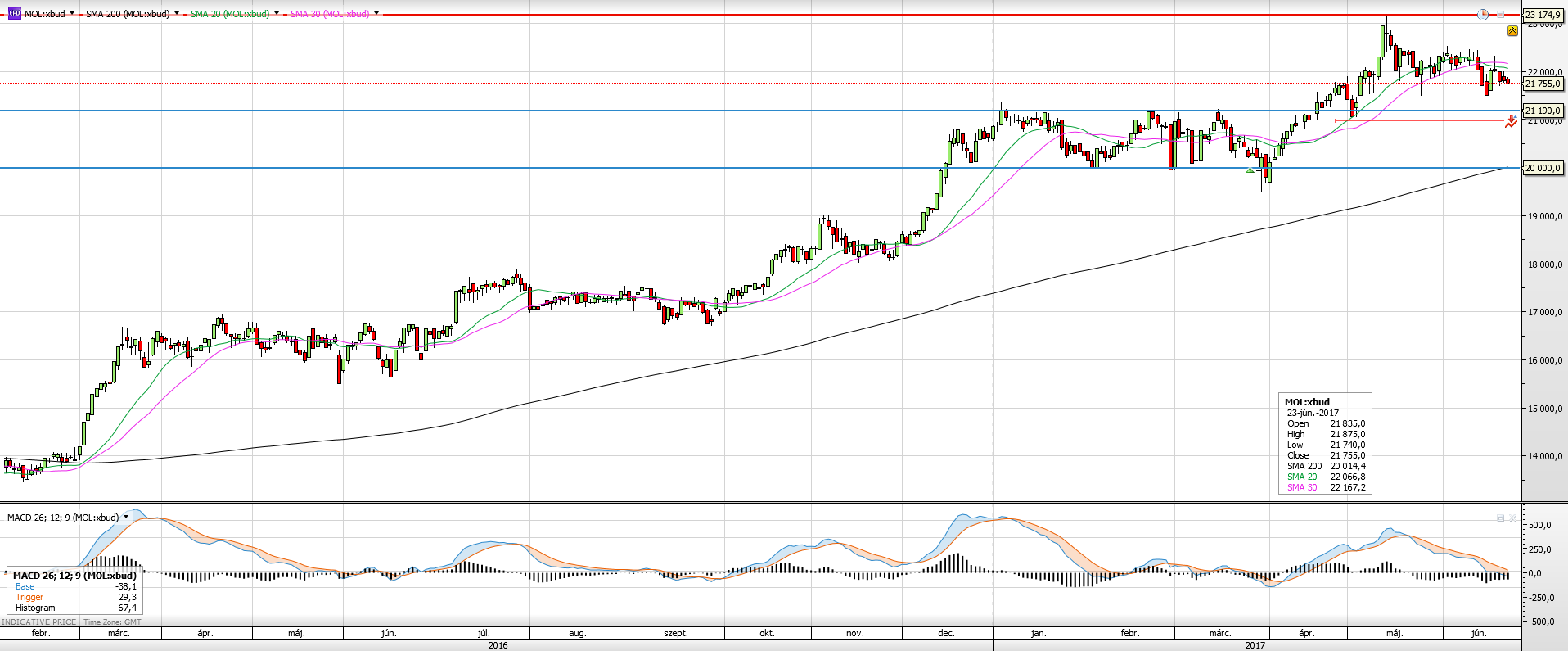Click the Low 21 740,0 row in info box
This screenshot has width=1568, height=651.
[1326, 445]
